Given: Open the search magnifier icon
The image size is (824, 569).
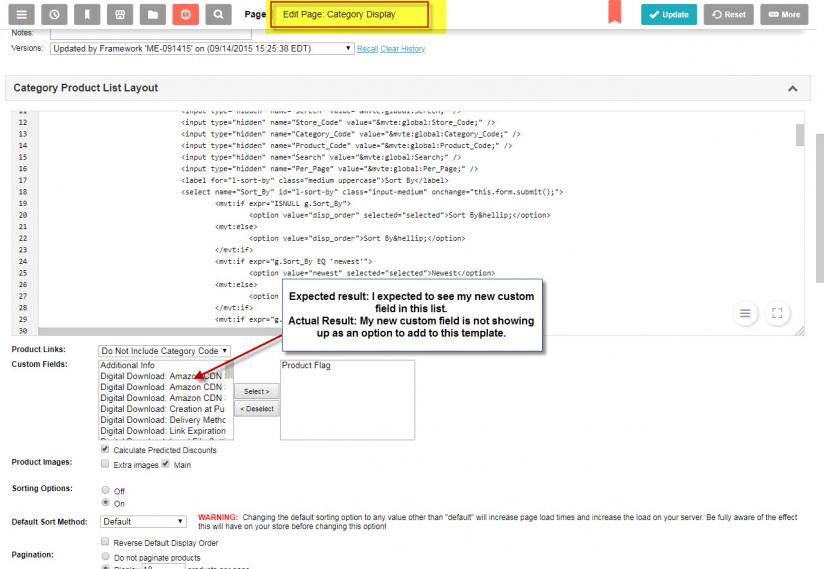Looking at the screenshot, I should tap(218, 15).
